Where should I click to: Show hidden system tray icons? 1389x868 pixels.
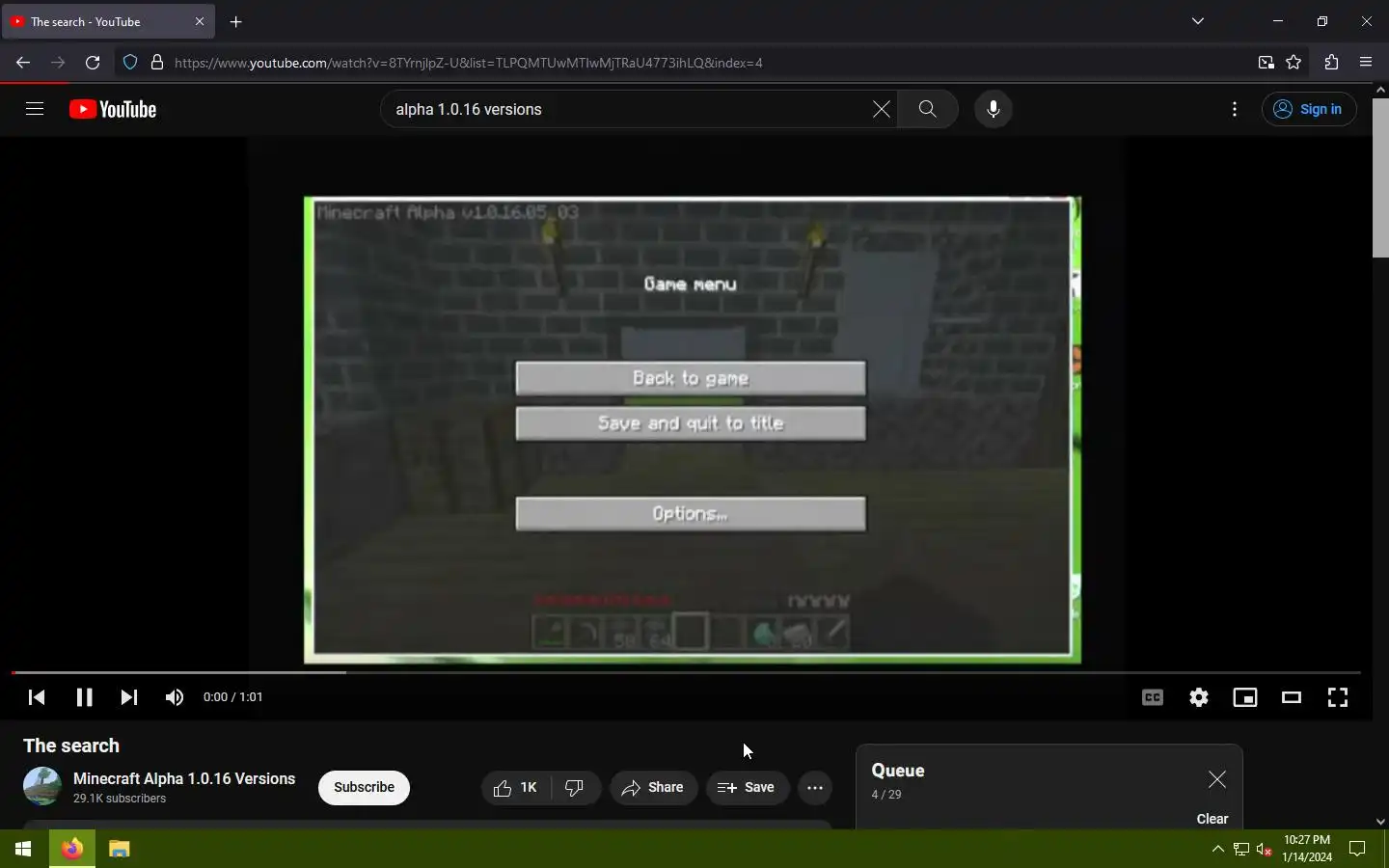tap(1217, 849)
